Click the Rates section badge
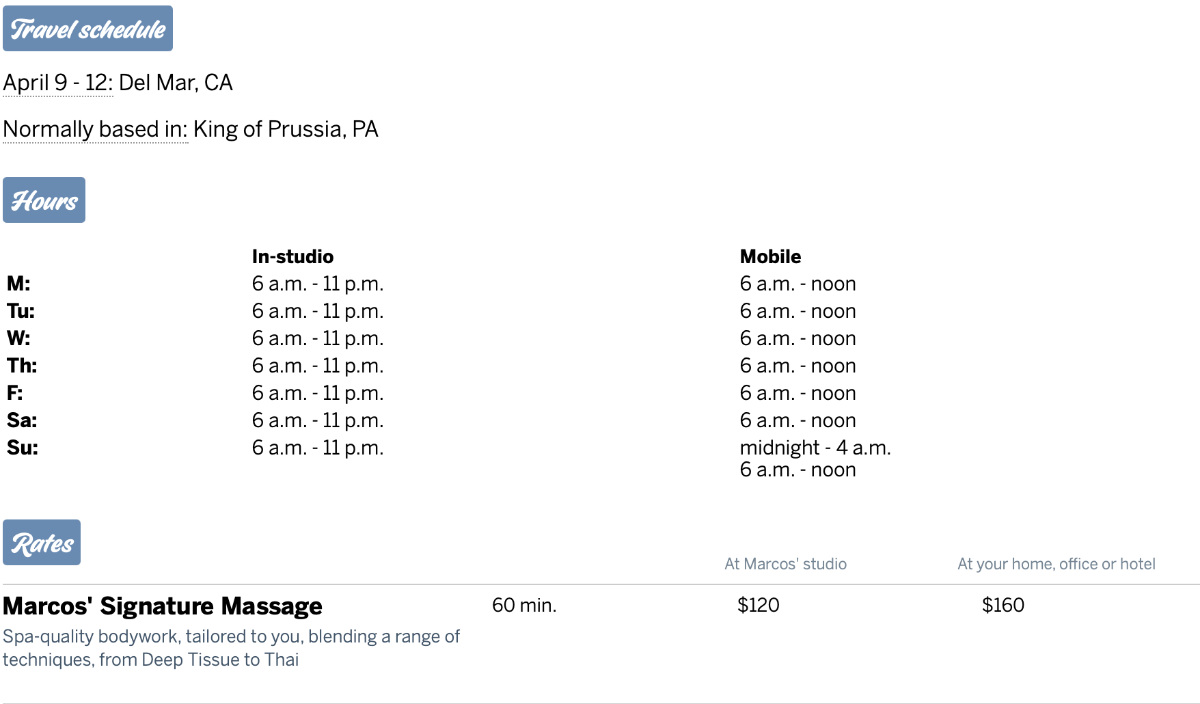 [42, 543]
